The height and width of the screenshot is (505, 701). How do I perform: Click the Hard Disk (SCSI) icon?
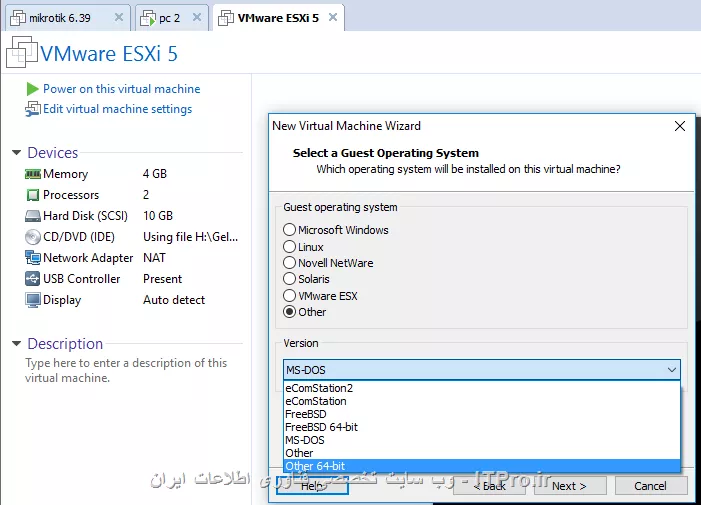point(33,216)
